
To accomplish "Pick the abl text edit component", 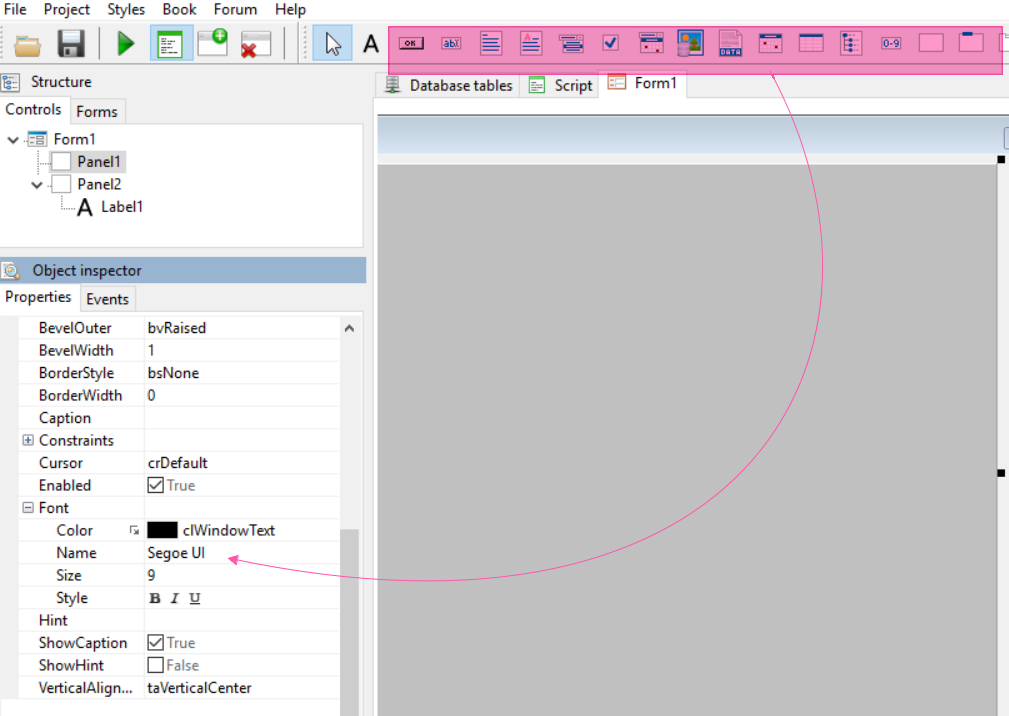I will [x=451, y=43].
